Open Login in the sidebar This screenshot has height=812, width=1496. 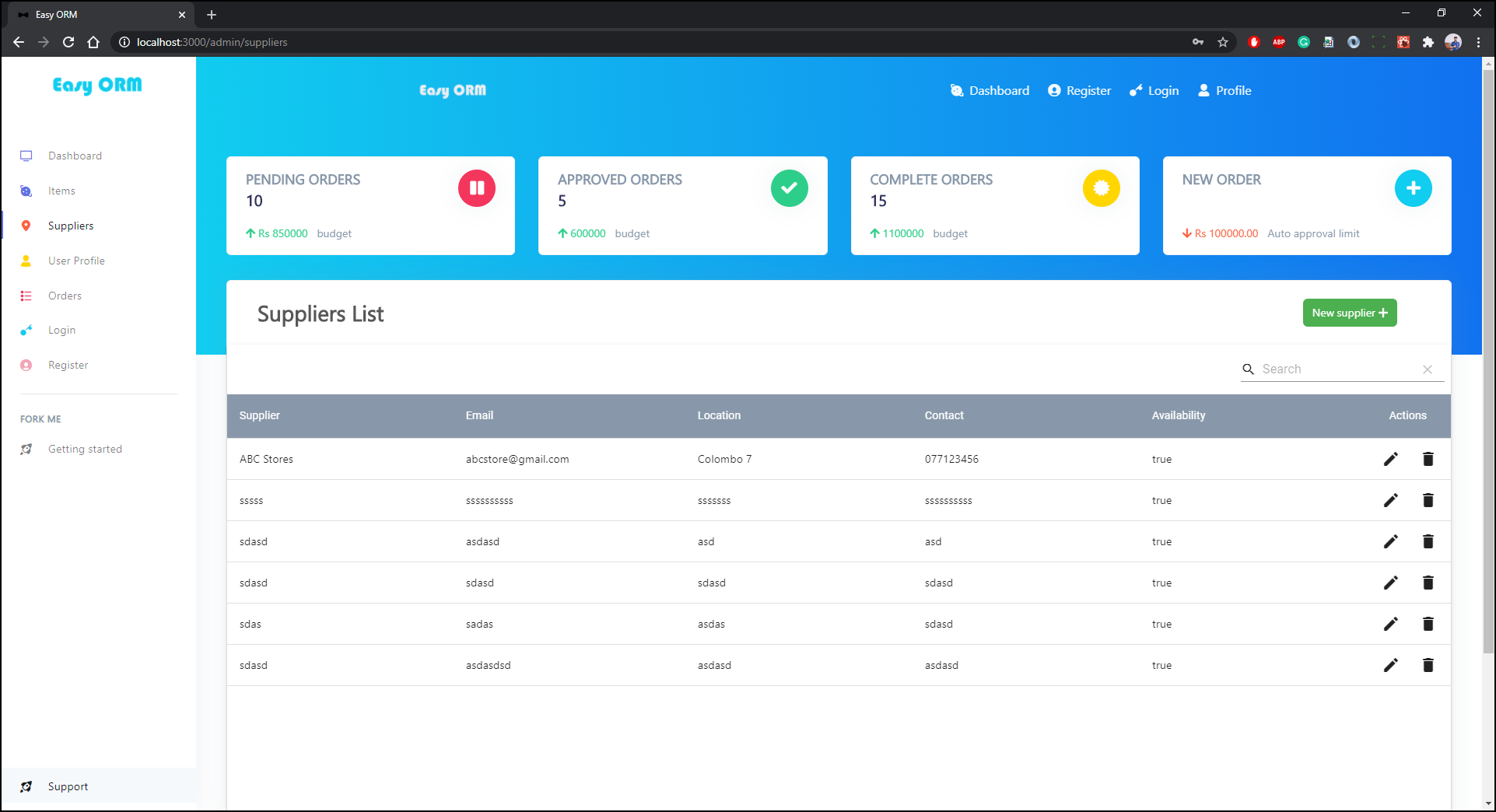click(61, 330)
